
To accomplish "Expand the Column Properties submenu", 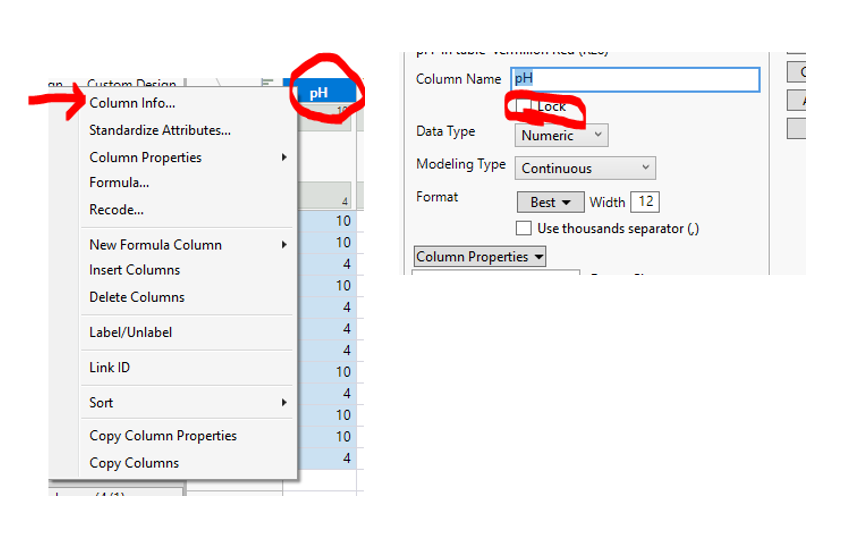I will coord(145,157).
